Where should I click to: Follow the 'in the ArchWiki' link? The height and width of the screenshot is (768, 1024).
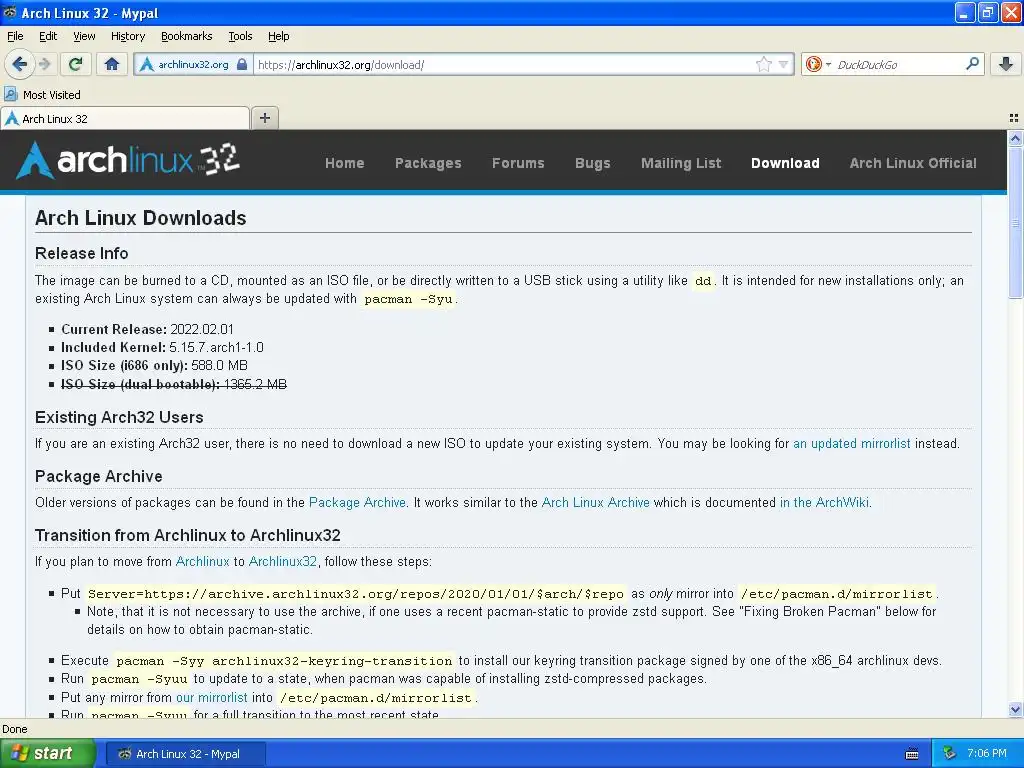pyautogui.click(x=824, y=502)
